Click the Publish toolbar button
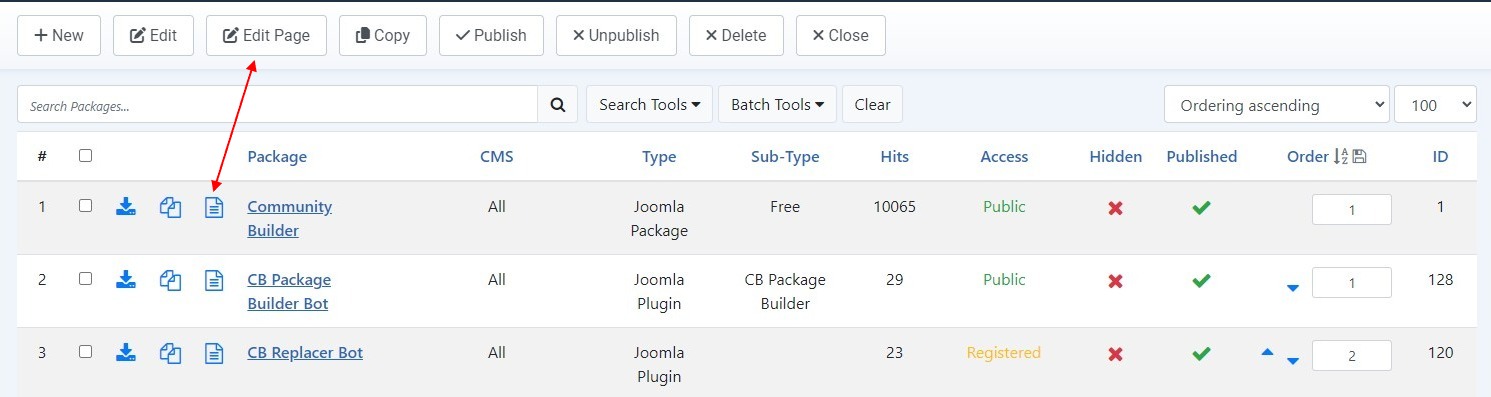The width and height of the screenshot is (1491, 397). point(491,35)
